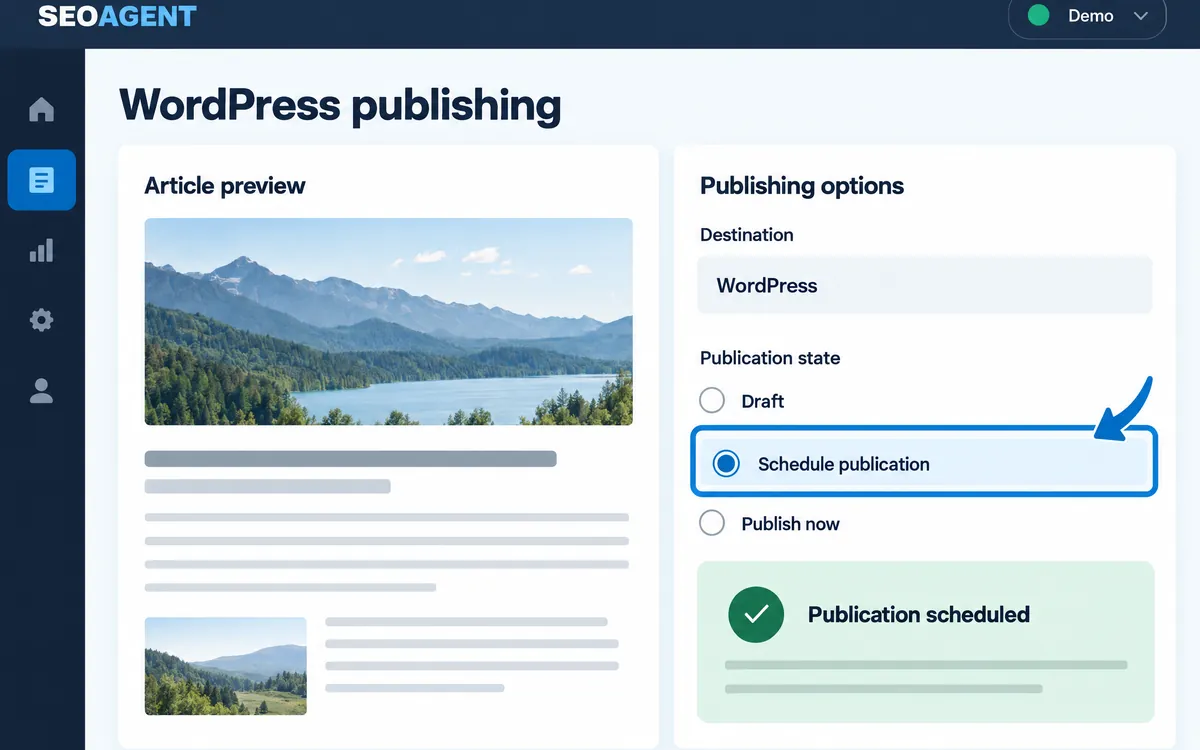The image size is (1200, 750).
Task: Select the Schedule publication radio button
Action: coord(726,463)
